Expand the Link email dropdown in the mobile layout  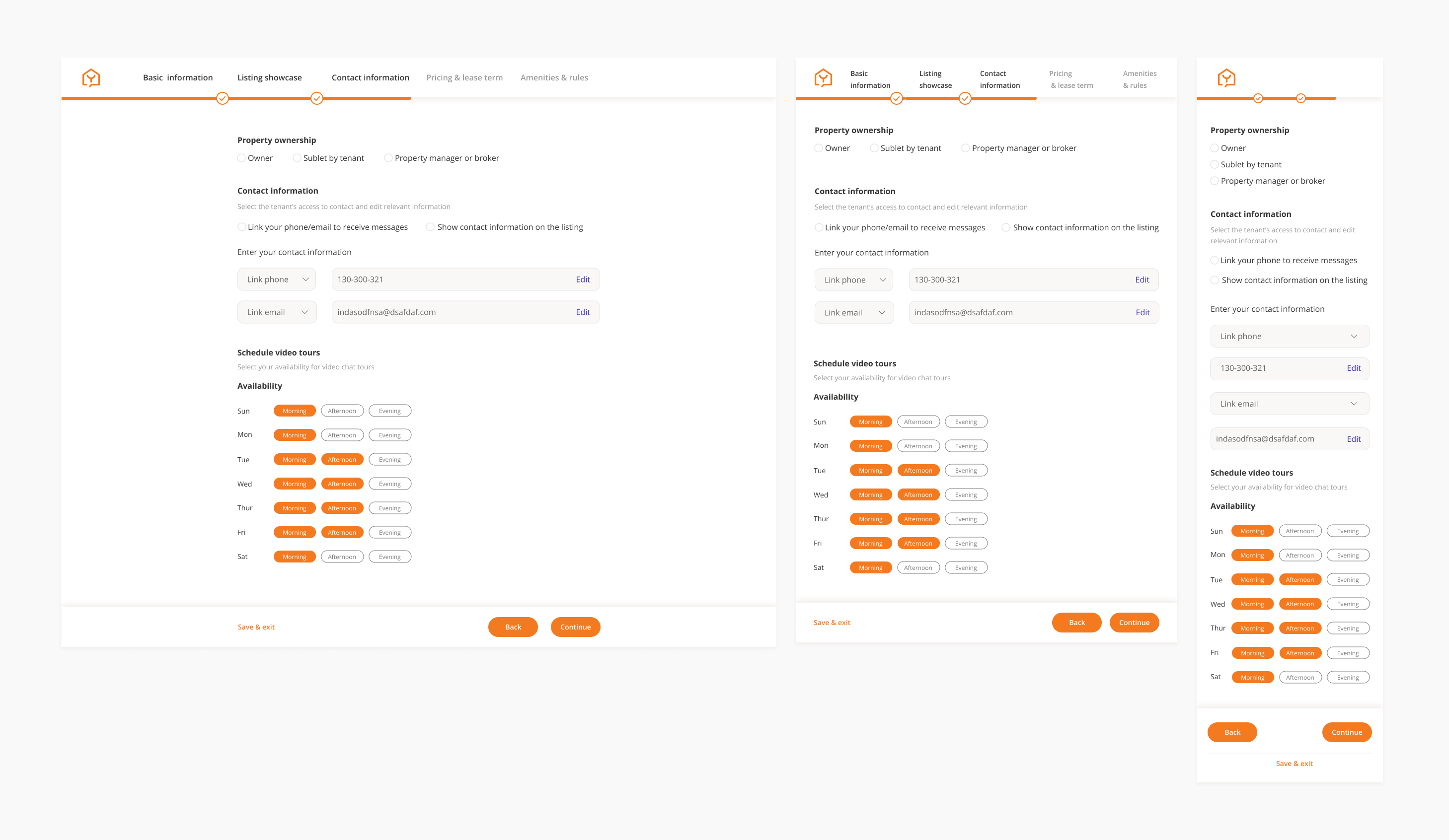(x=1289, y=404)
